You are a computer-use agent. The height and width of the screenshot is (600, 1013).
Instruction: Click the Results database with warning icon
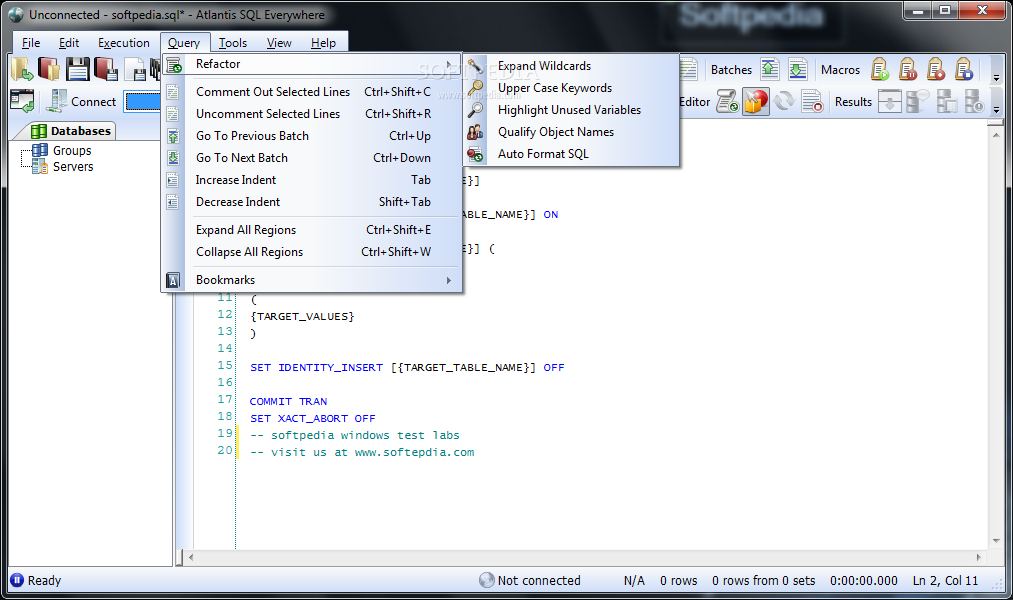(x=974, y=101)
